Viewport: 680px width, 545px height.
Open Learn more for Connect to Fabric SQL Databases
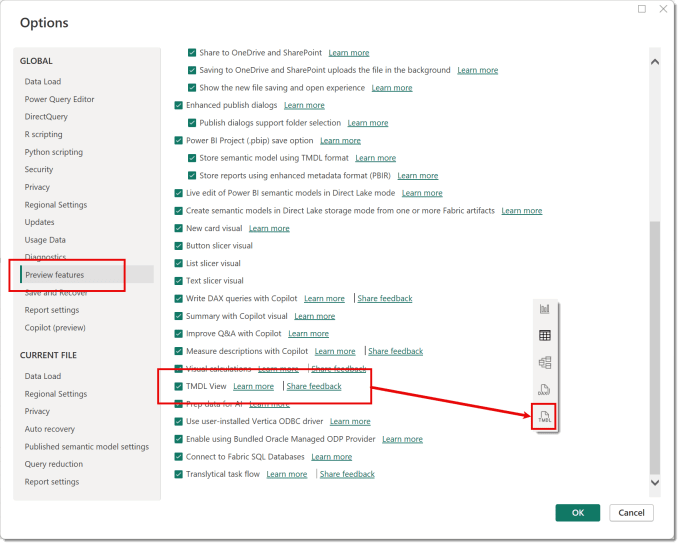333,458
